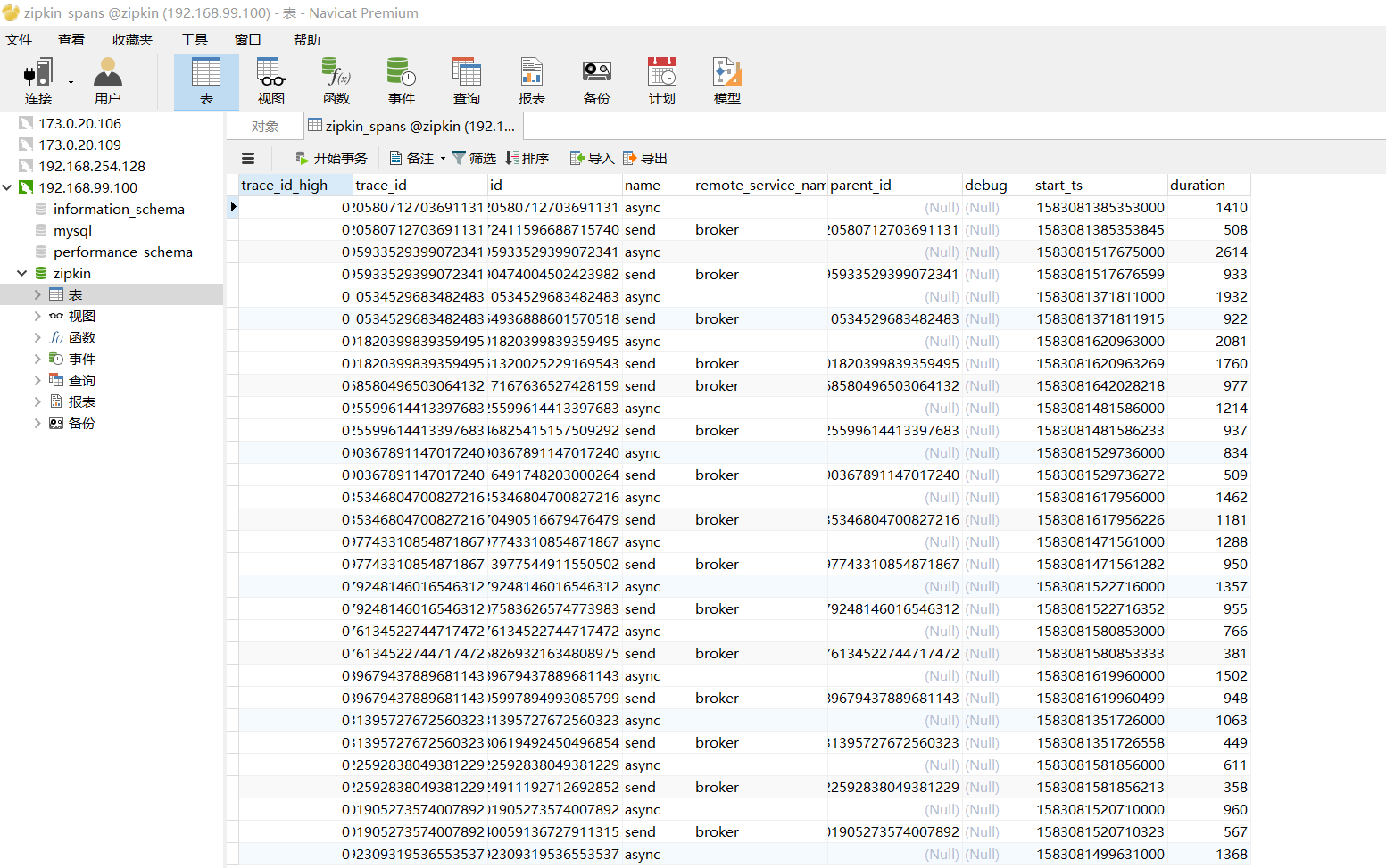Select the 视图 (Views) icon in toolbar

[x=270, y=80]
